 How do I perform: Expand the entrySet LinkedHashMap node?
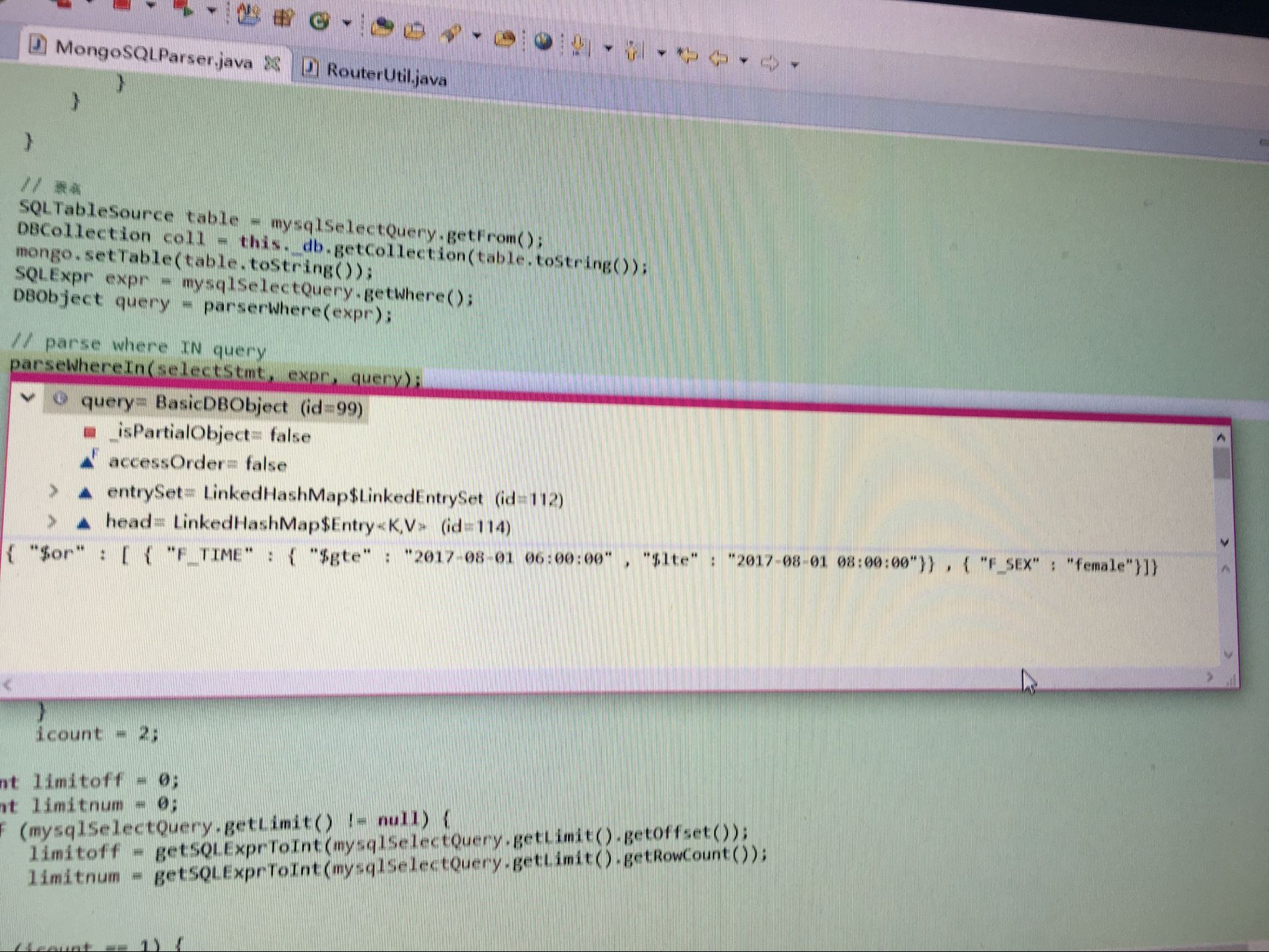tap(54, 491)
